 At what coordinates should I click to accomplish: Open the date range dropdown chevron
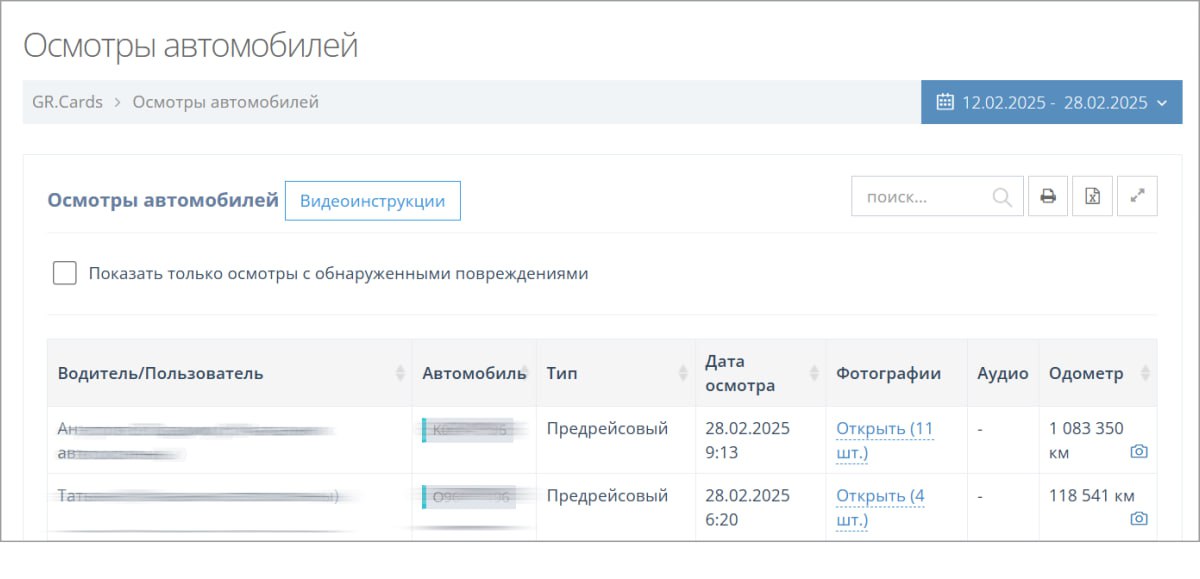[x=1161, y=102]
